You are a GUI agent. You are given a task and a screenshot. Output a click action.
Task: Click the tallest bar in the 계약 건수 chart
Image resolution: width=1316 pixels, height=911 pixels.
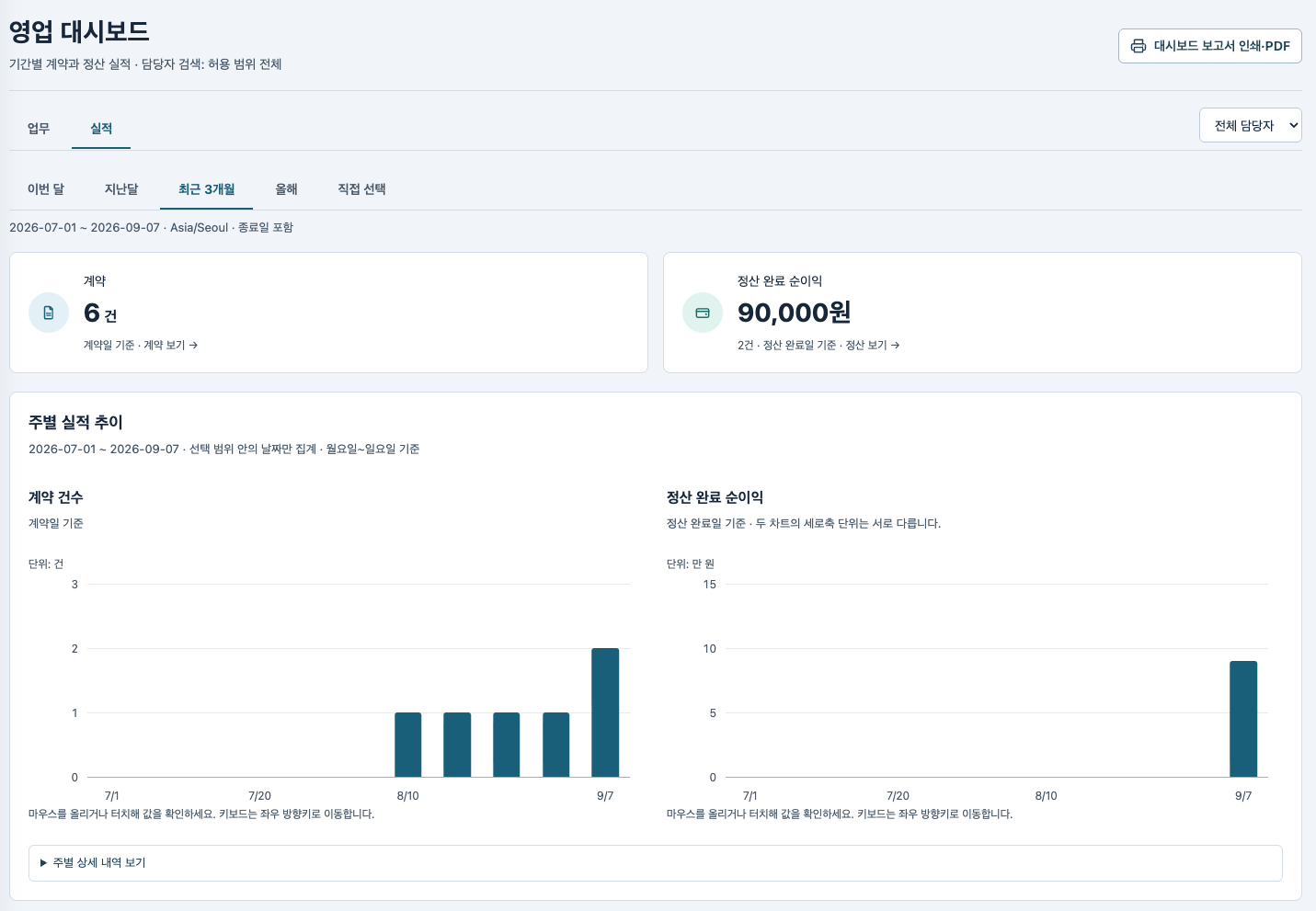coord(605,712)
